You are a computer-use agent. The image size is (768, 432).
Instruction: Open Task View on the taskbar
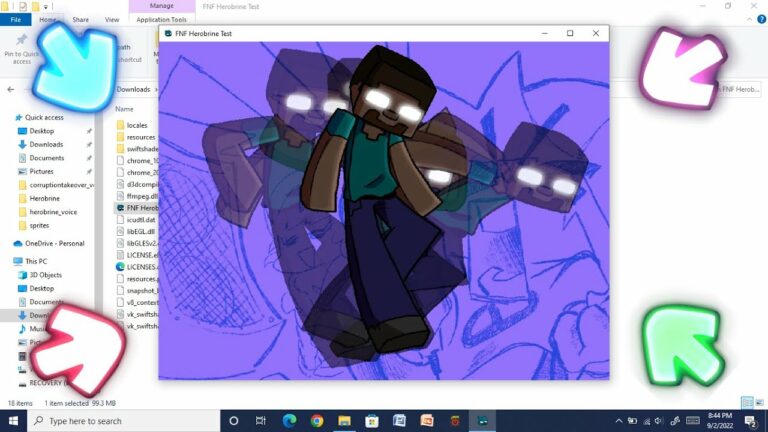261,421
